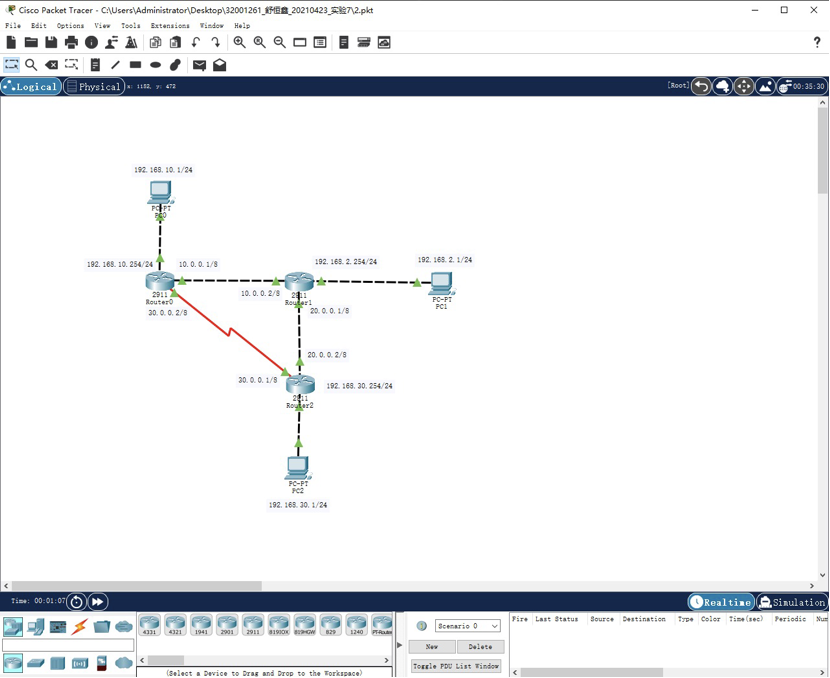
Task: Toggle Simulation mode
Action: coord(792,602)
